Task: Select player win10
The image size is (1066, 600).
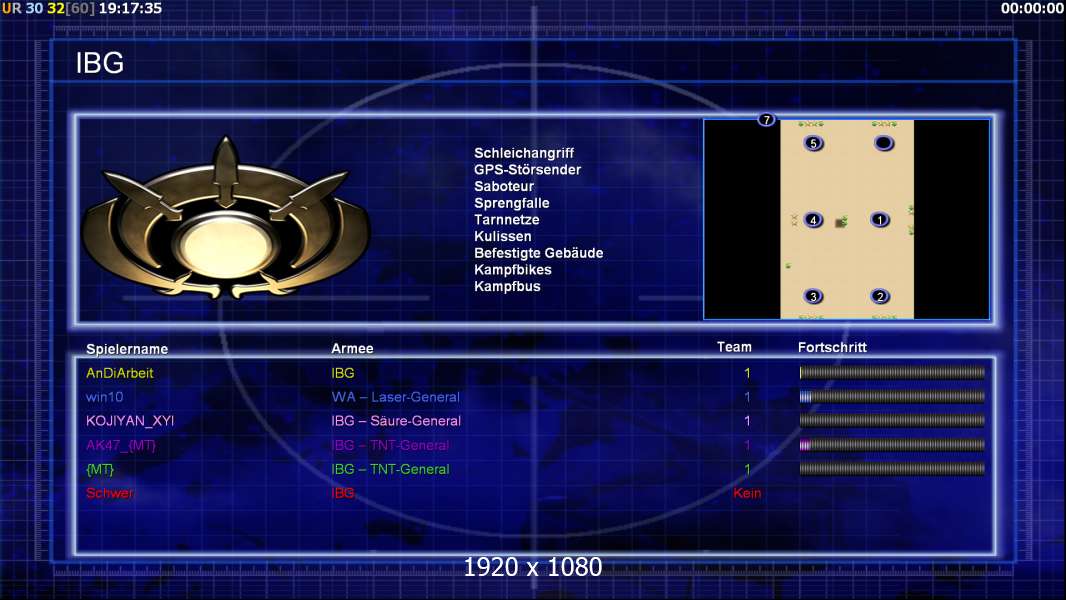Action: tap(105, 397)
